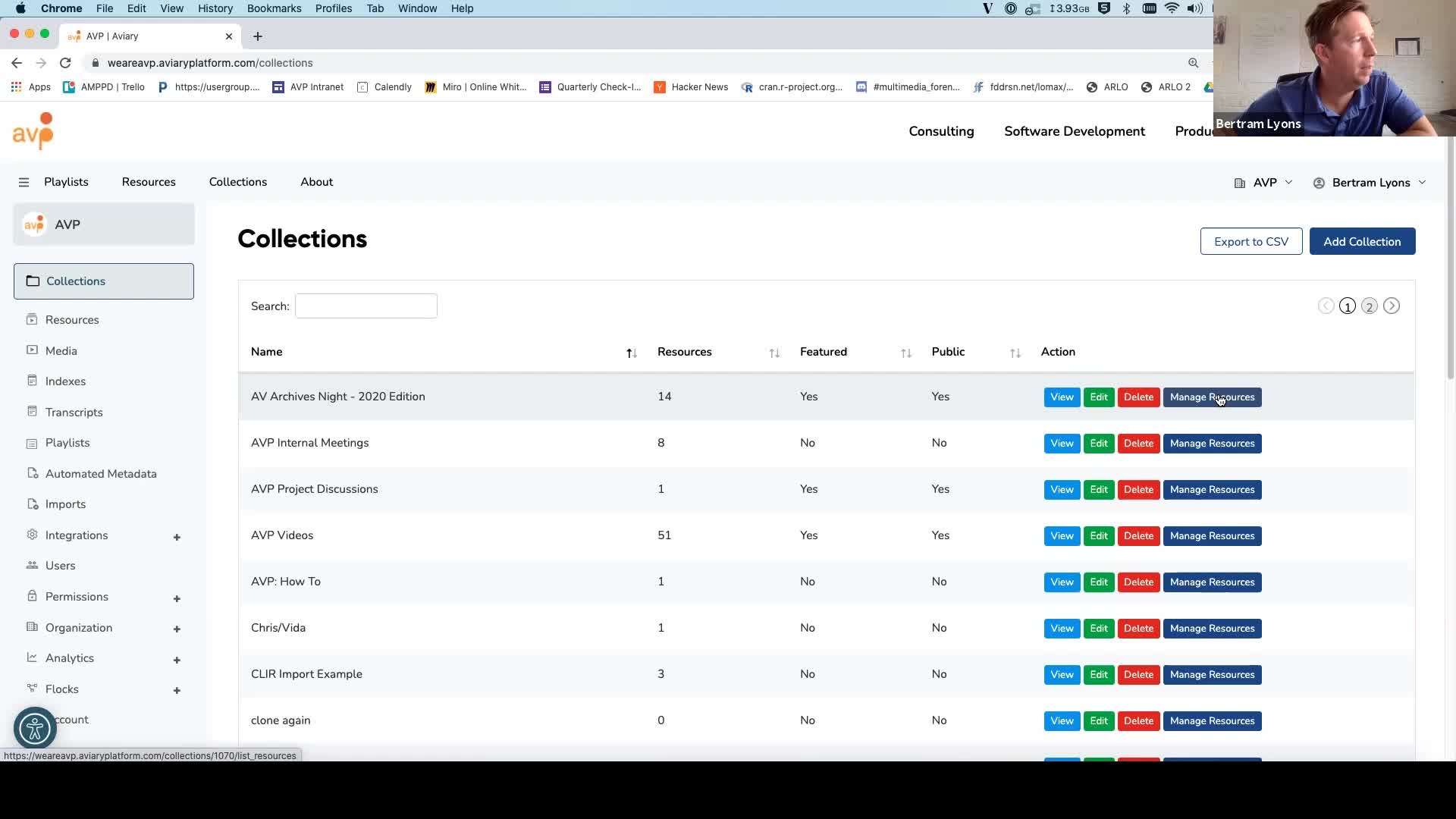The image size is (1456, 819).
Task: Open Indexes in the sidebar
Action: click(65, 381)
